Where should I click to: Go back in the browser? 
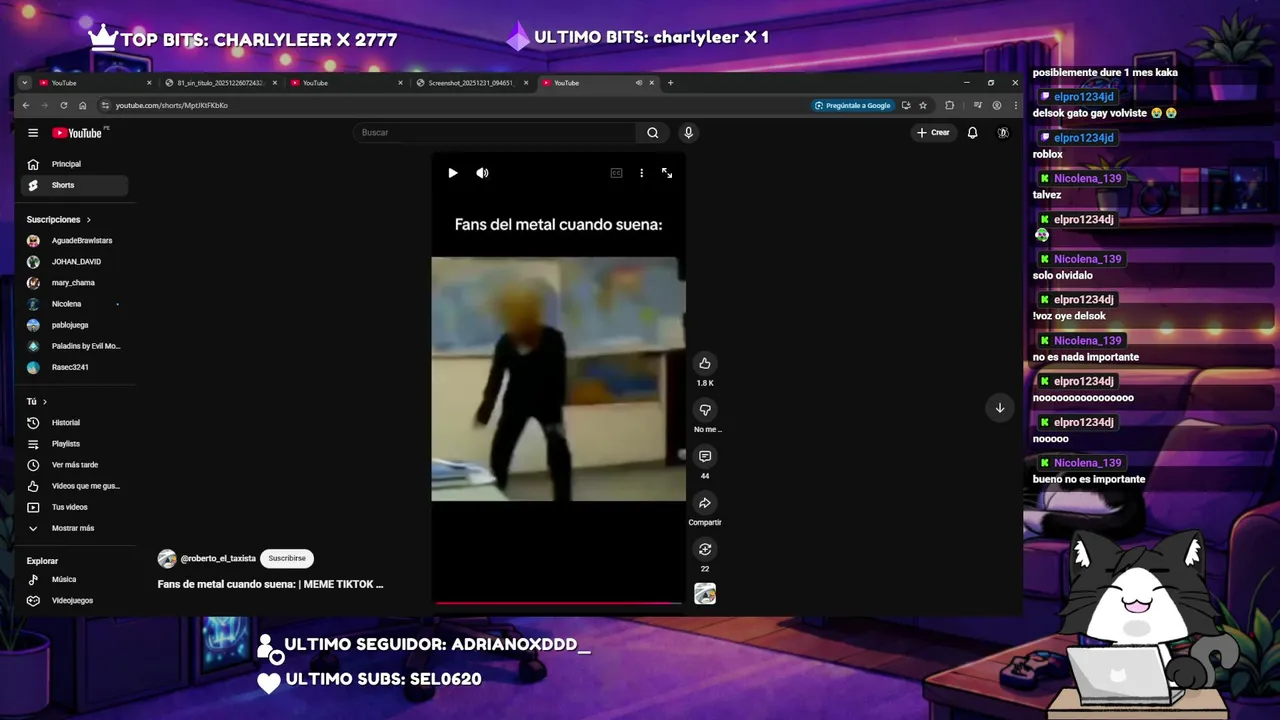26,105
